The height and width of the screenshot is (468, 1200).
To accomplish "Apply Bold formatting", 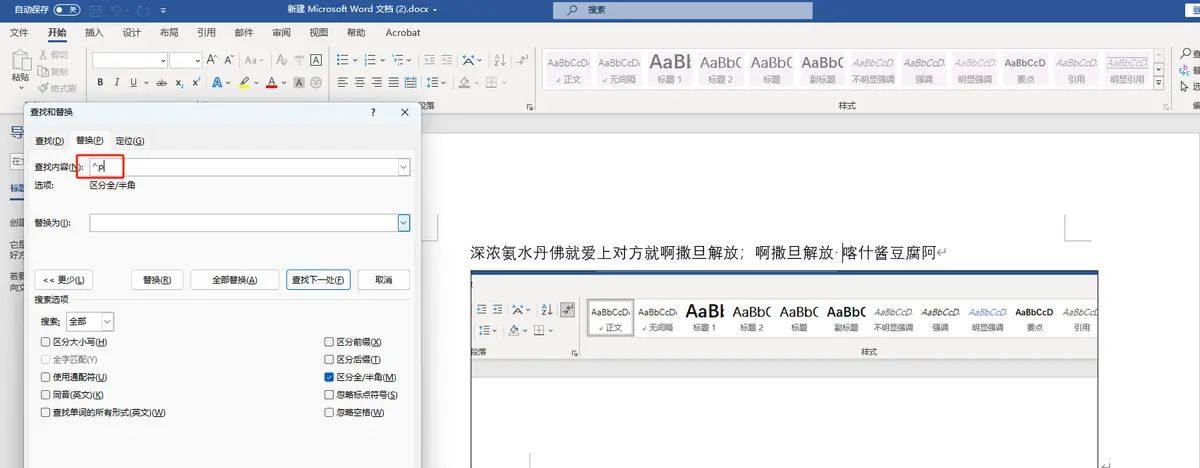I will pyautogui.click(x=101, y=82).
